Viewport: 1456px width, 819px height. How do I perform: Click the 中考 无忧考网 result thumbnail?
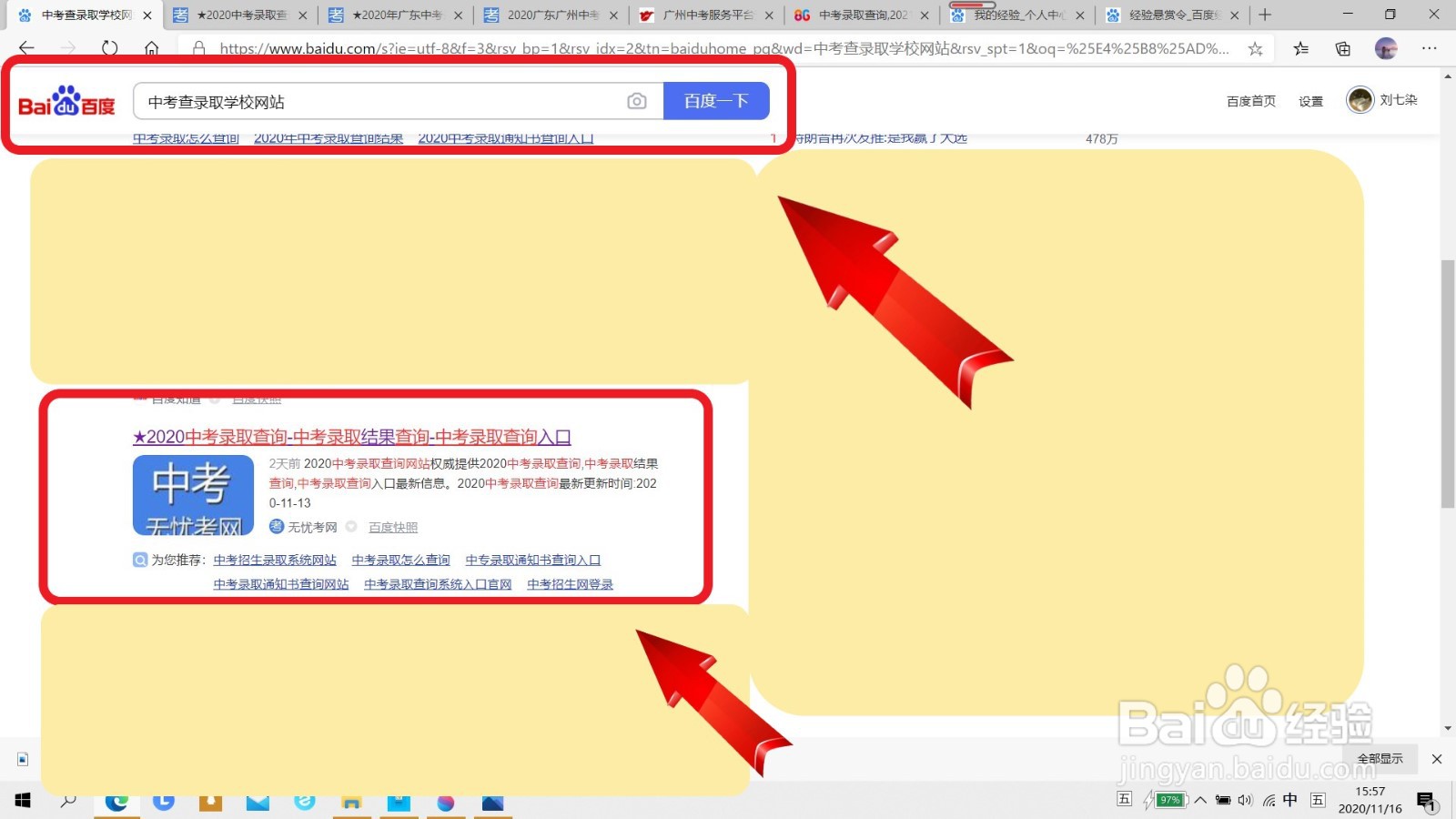coord(193,495)
